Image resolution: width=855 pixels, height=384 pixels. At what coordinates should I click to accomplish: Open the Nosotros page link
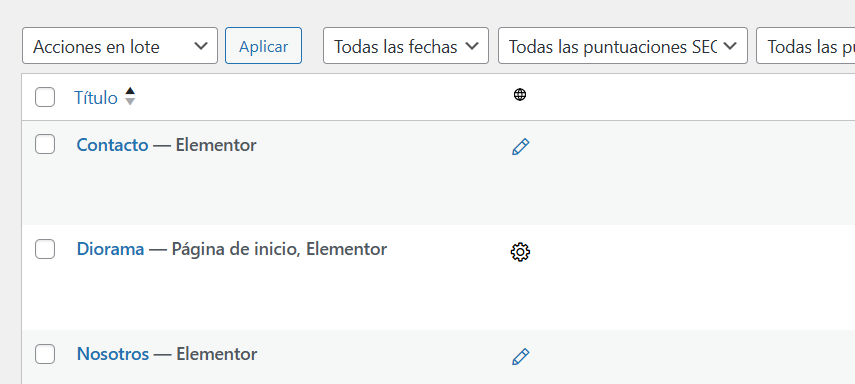(113, 354)
